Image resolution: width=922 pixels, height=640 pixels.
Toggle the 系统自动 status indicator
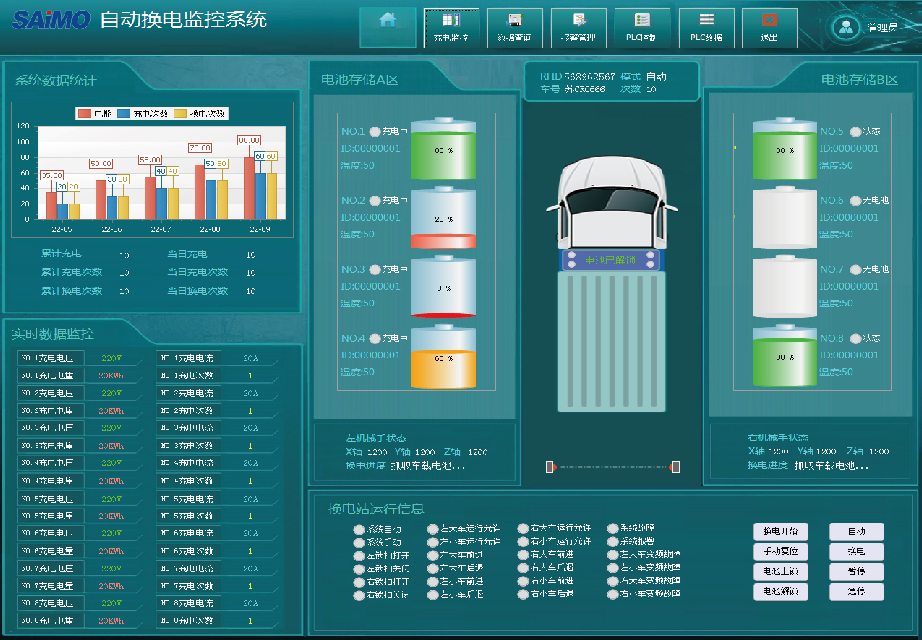coord(360,529)
